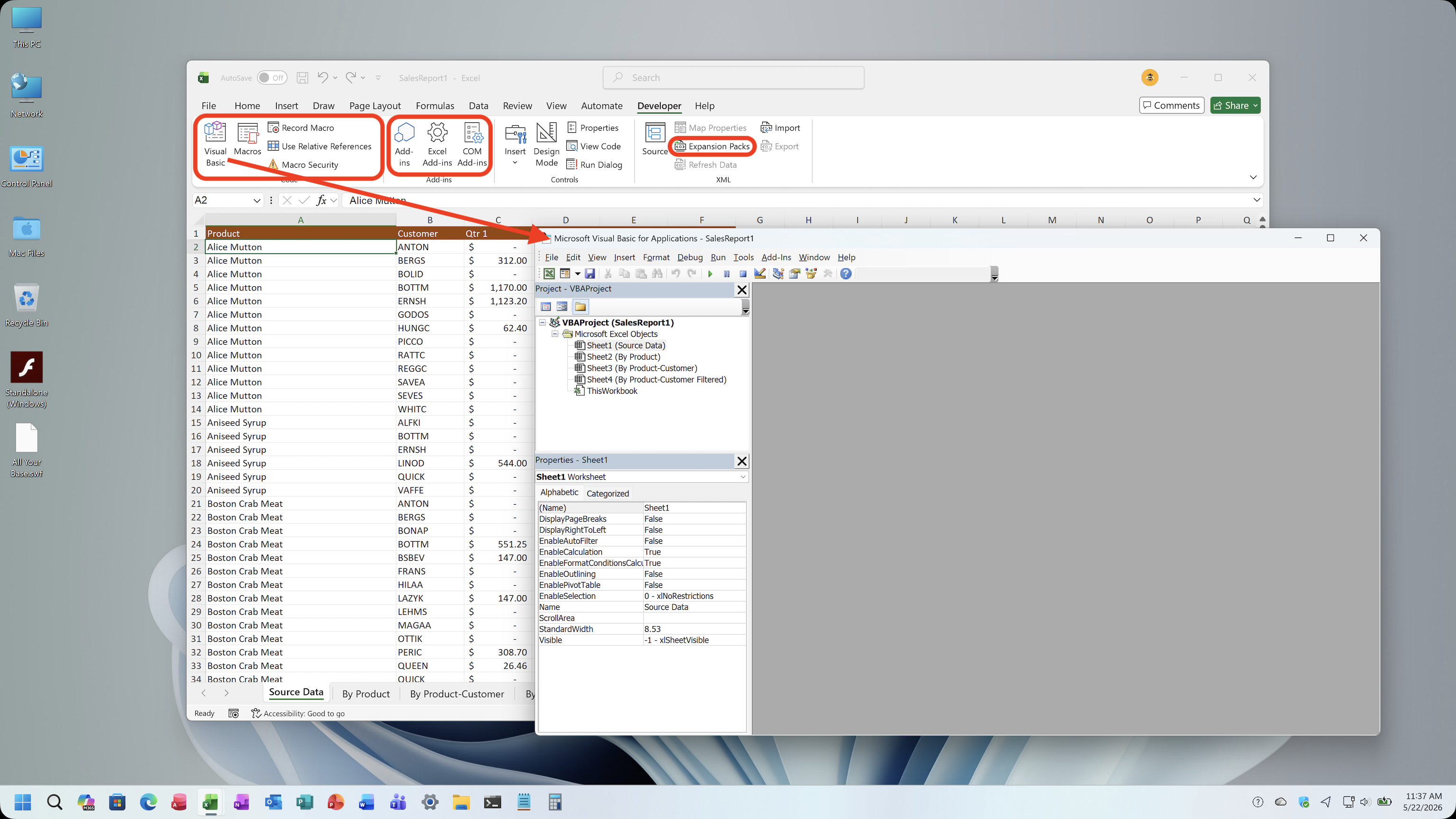Open VBA Tools menu
This screenshot has height=819, width=1456.
click(743, 257)
